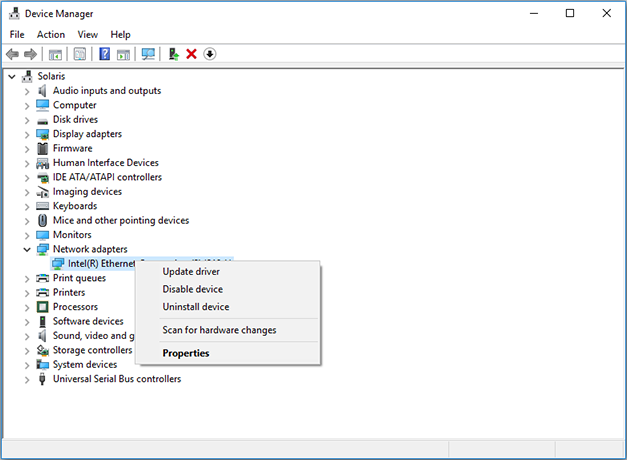Click the red X Uninstall device icon
627x460 pixels.
point(191,54)
